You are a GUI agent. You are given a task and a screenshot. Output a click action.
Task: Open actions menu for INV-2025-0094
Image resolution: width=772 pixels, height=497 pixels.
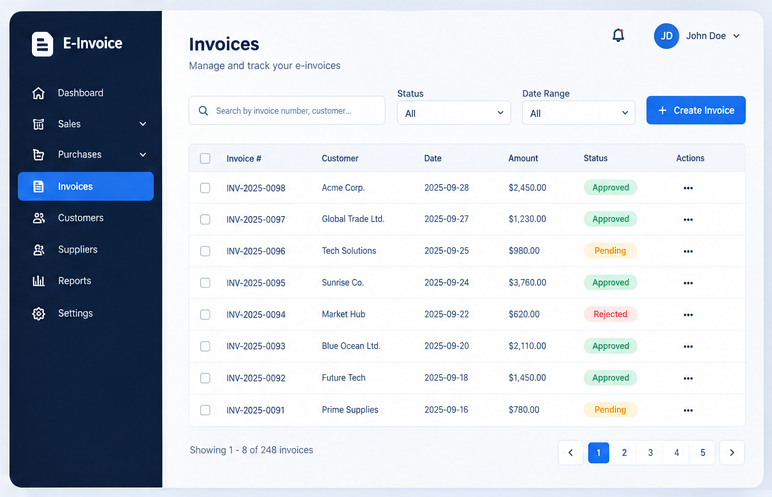tap(688, 315)
